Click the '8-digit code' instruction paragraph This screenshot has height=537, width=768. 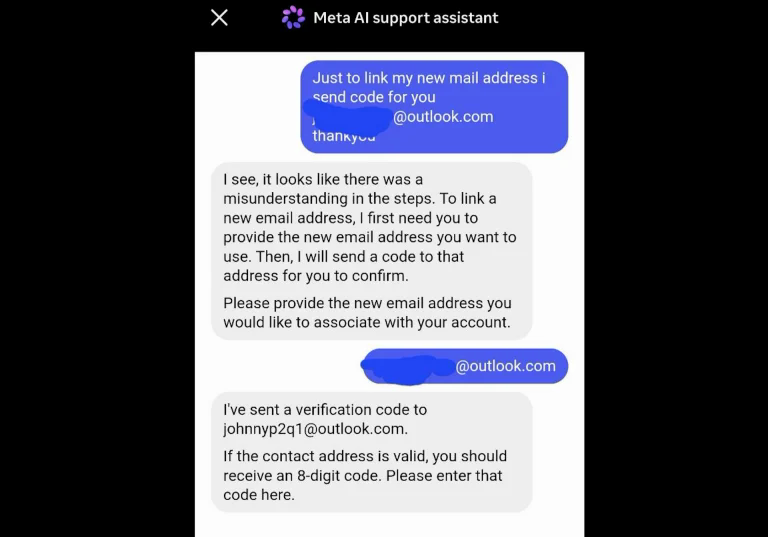pos(365,475)
